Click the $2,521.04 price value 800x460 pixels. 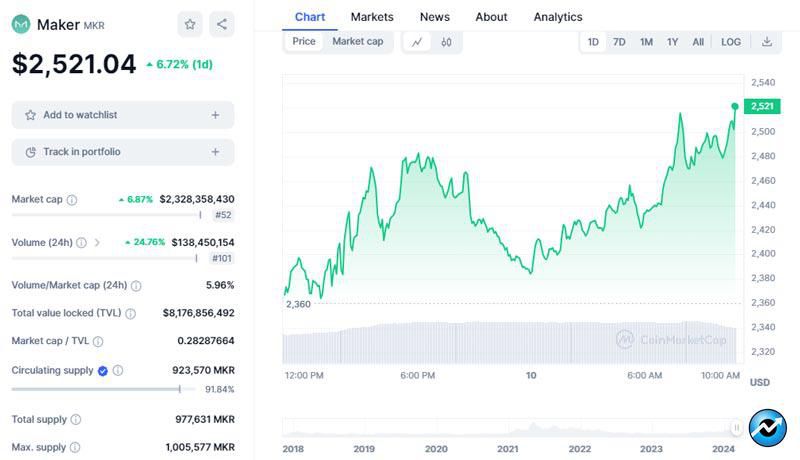click(x=74, y=64)
